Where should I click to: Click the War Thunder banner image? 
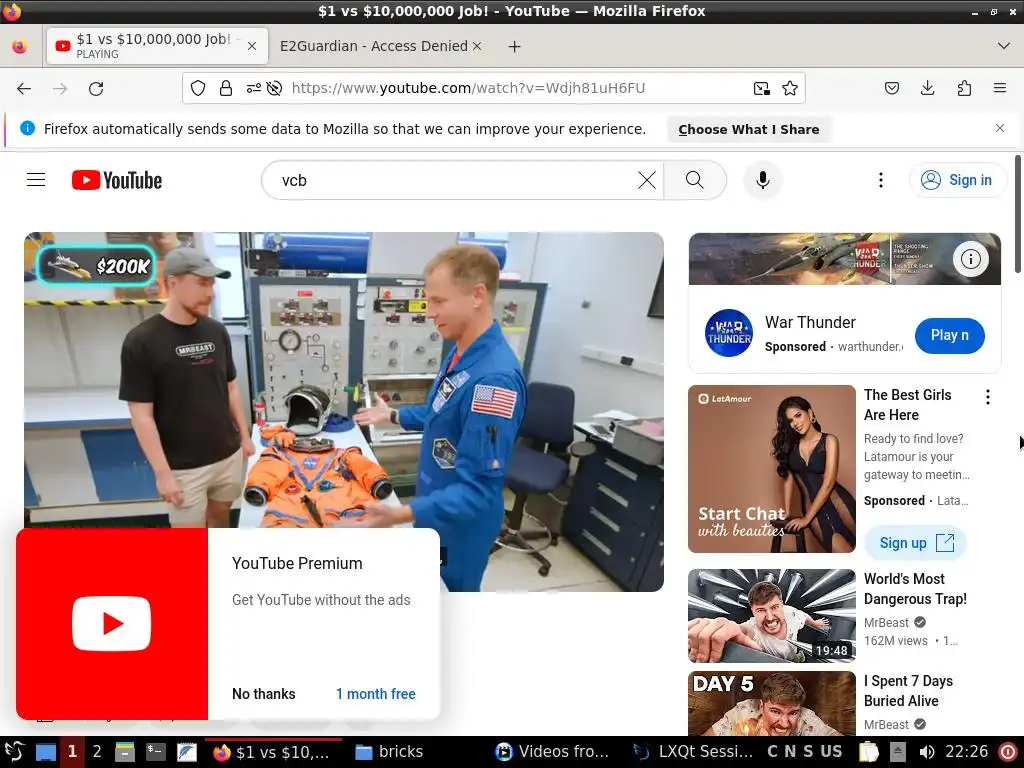(x=844, y=259)
